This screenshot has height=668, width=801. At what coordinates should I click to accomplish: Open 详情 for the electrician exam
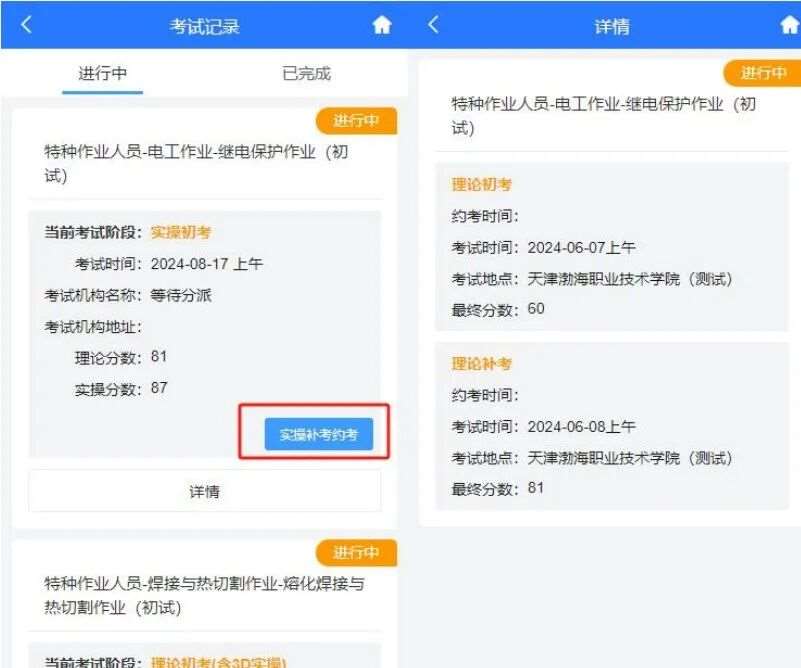click(x=204, y=490)
